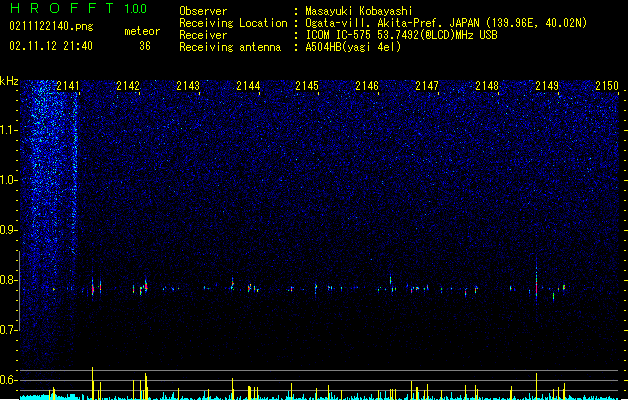Click the 0.9 frequency axis label
Viewport: 629px width, 400px height.
point(9,230)
